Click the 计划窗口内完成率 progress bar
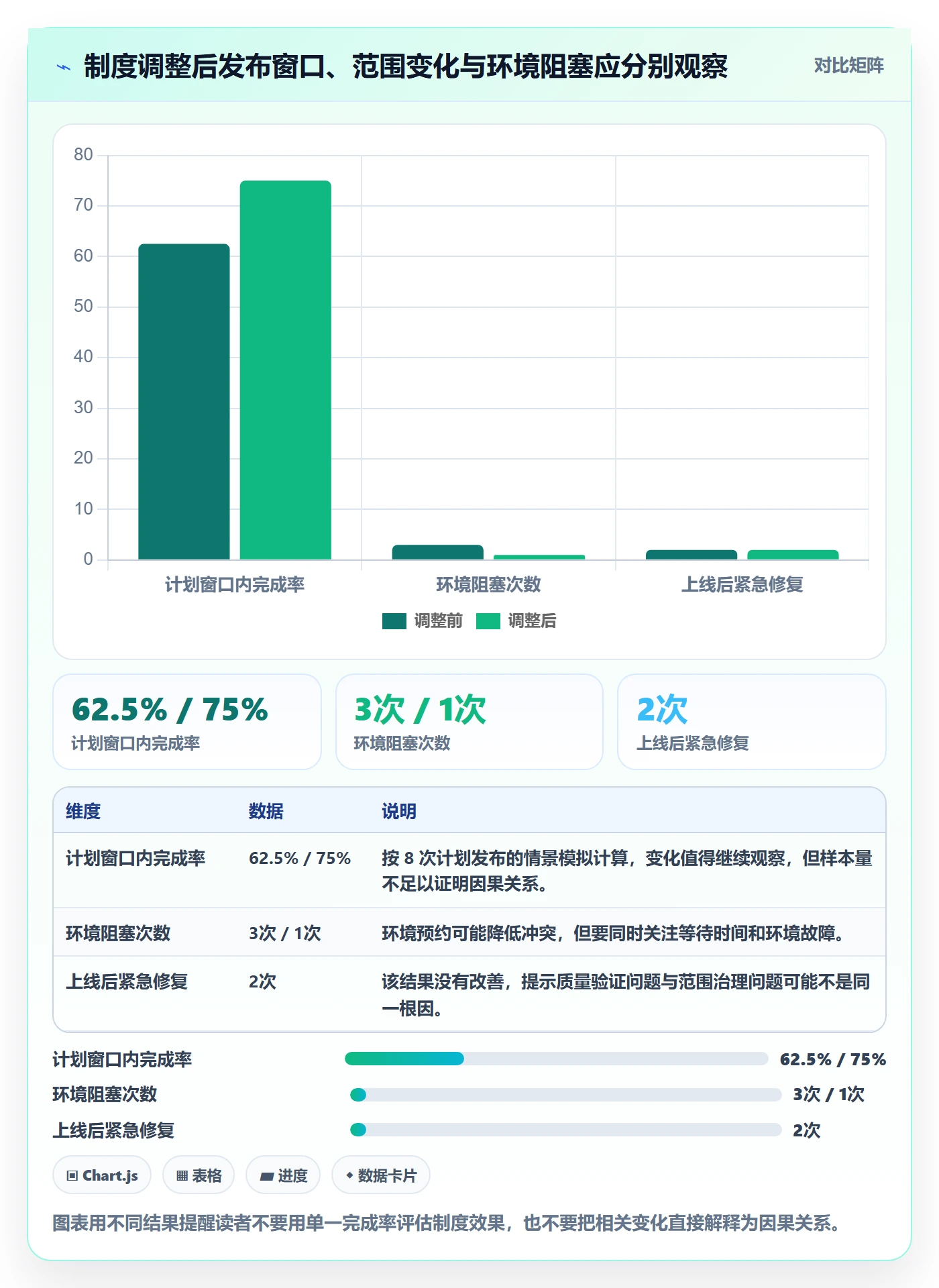Image resolution: width=939 pixels, height=1288 pixels. point(557,1059)
